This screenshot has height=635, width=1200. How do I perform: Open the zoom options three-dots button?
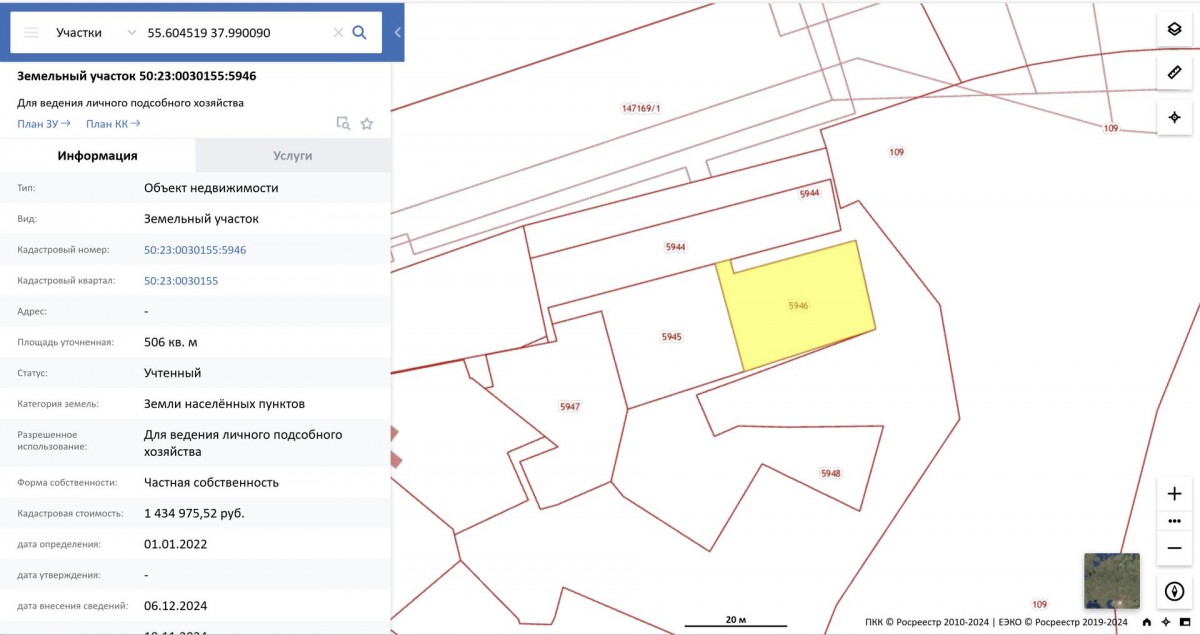(1175, 521)
